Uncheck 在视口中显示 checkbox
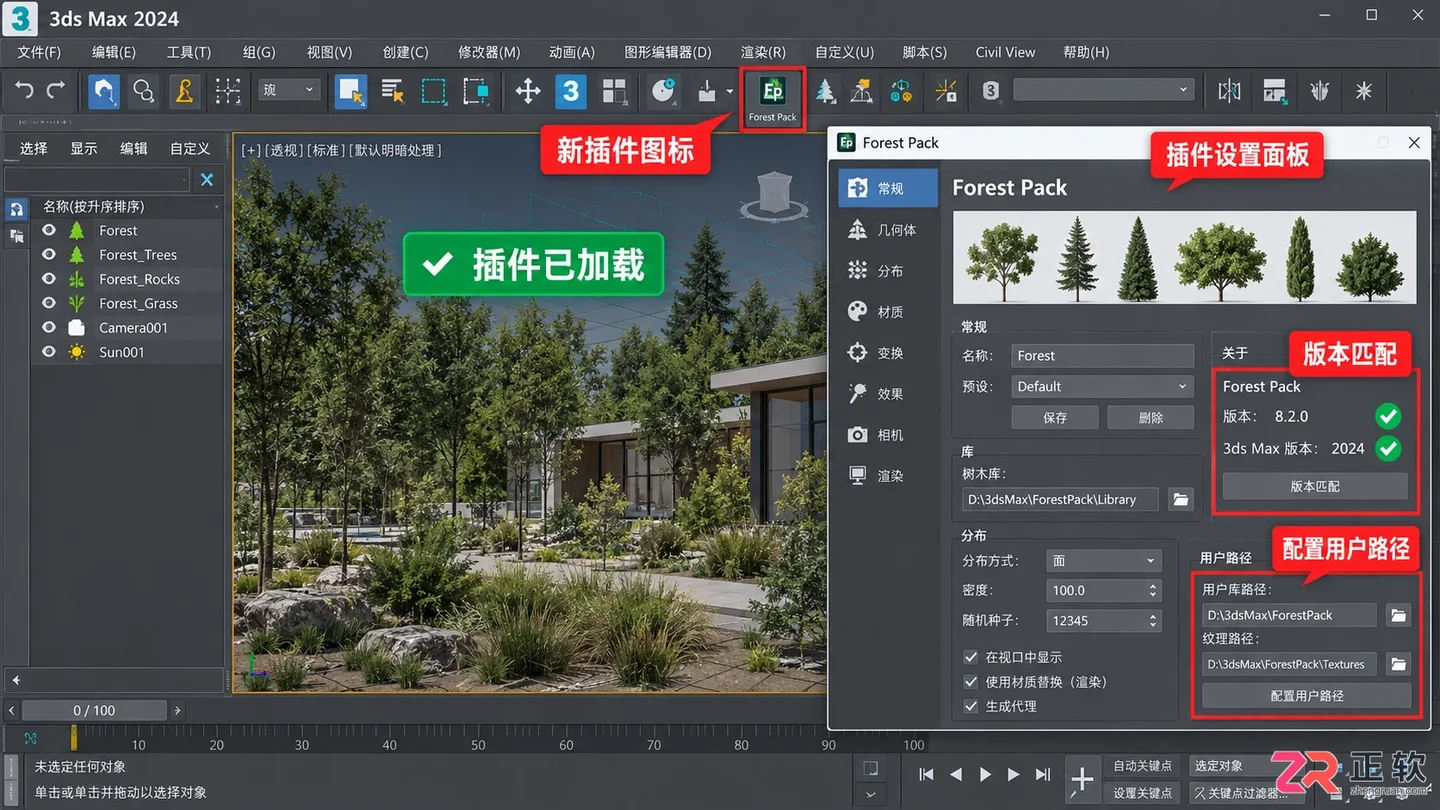This screenshot has width=1440, height=810. click(970, 657)
